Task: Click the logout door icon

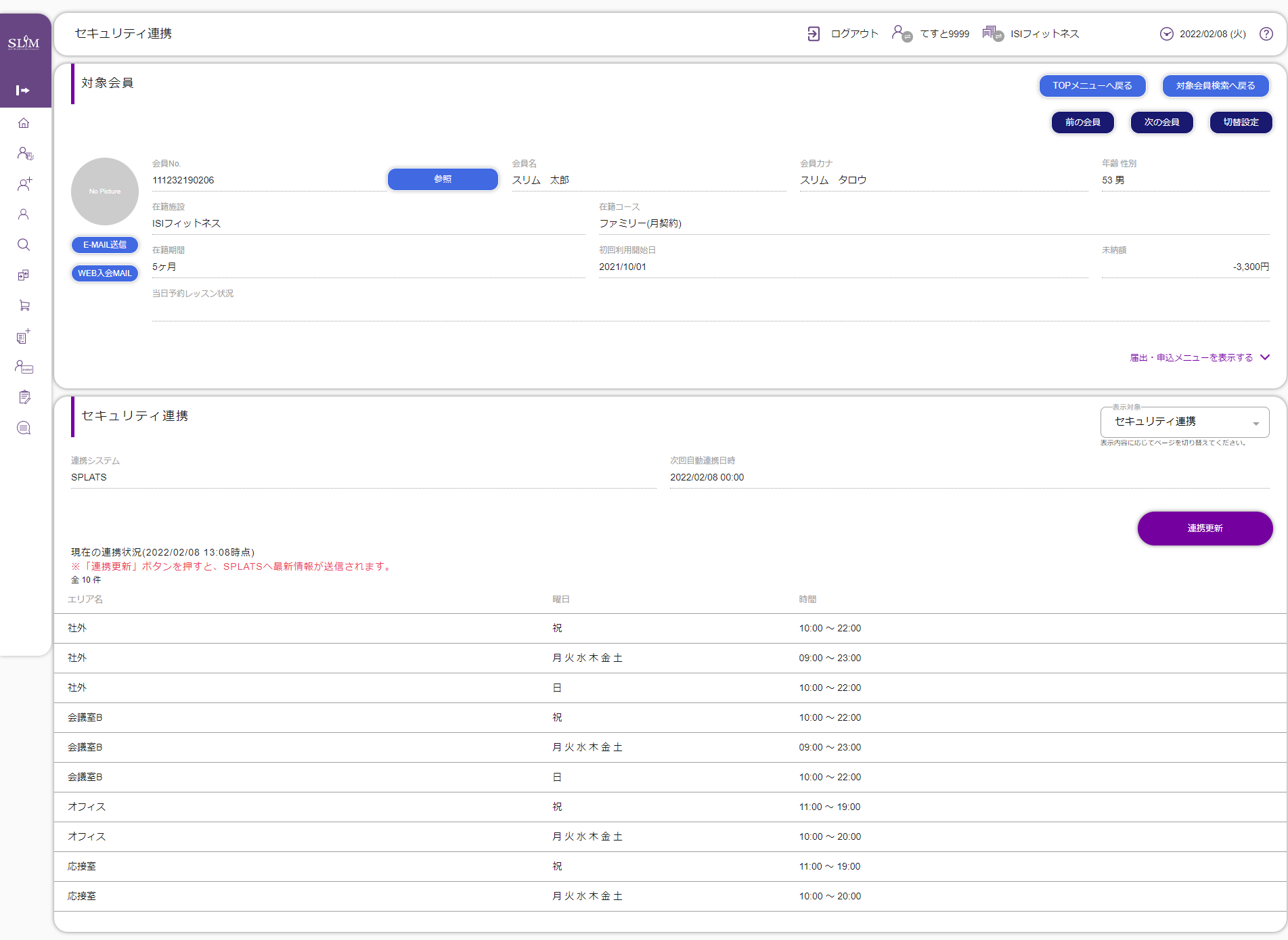Action: [x=814, y=34]
